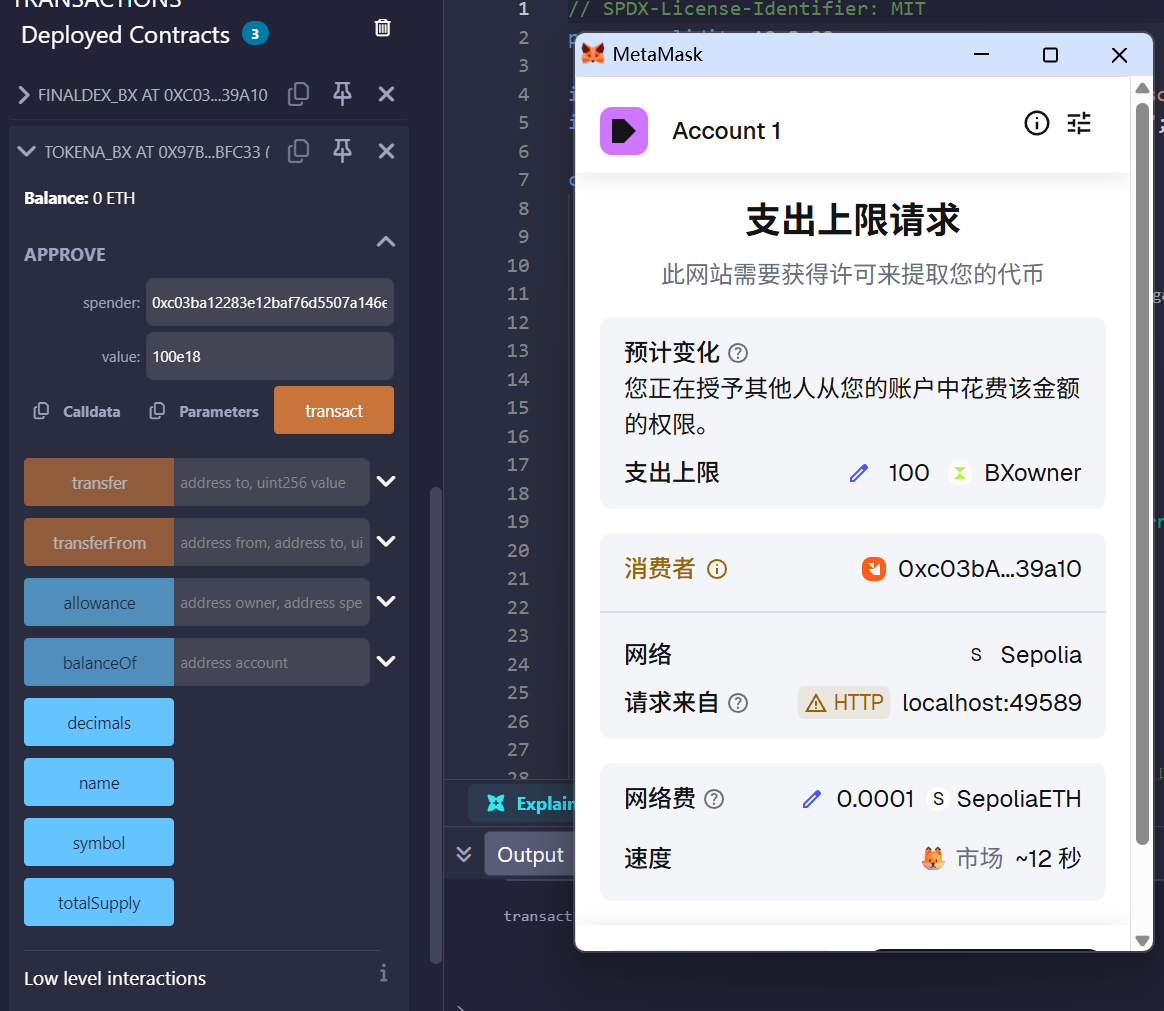Click the orange transact button
Screen dimensions: 1164x1011
pyautogui.click(x=334, y=411)
